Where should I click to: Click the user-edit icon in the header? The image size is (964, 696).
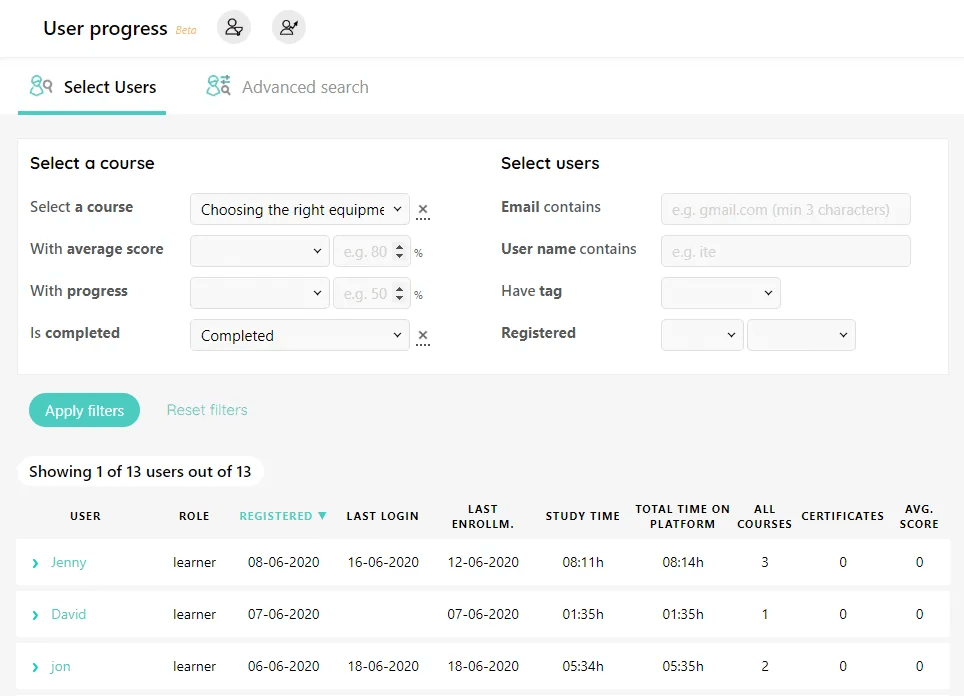pyautogui.click(x=288, y=28)
